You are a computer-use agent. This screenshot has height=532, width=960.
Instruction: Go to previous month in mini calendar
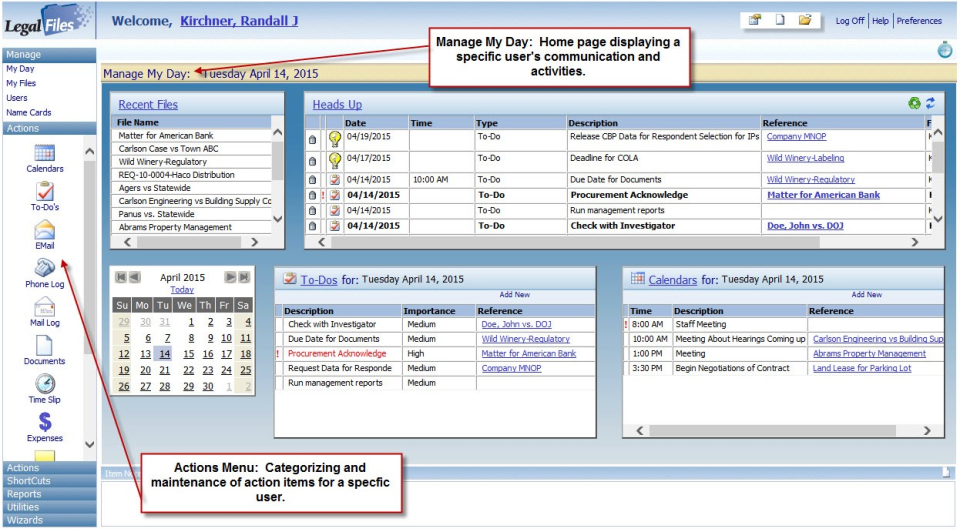(135, 277)
